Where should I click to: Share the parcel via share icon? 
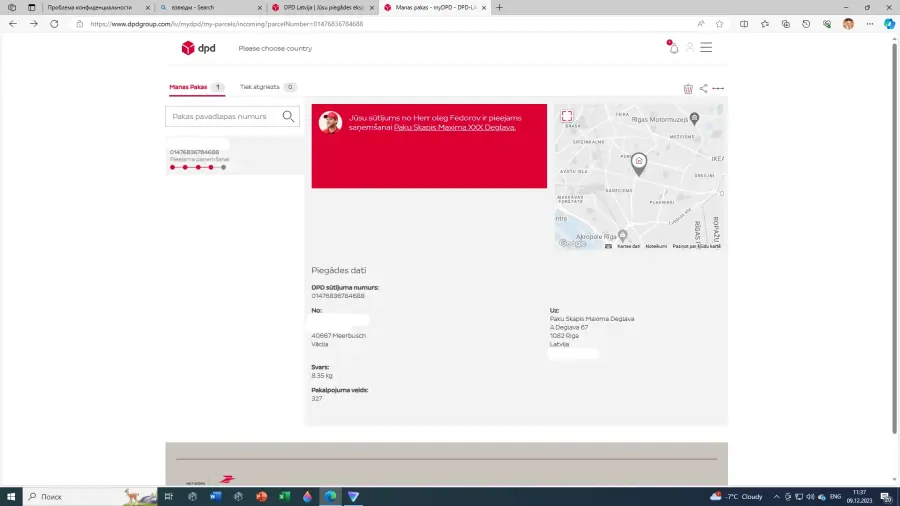pyautogui.click(x=703, y=88)
